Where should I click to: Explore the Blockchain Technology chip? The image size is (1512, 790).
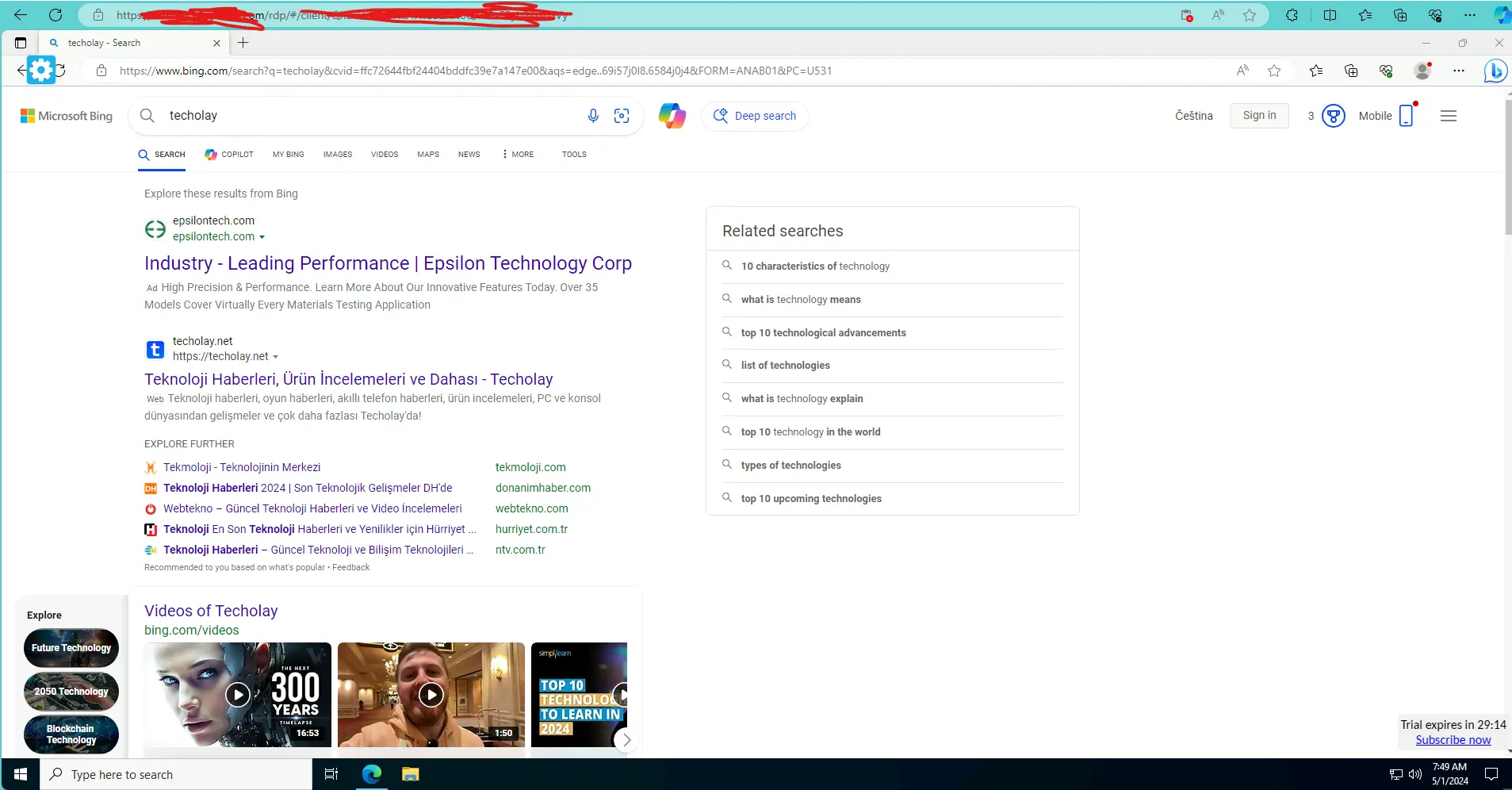[x=71, y=734]
